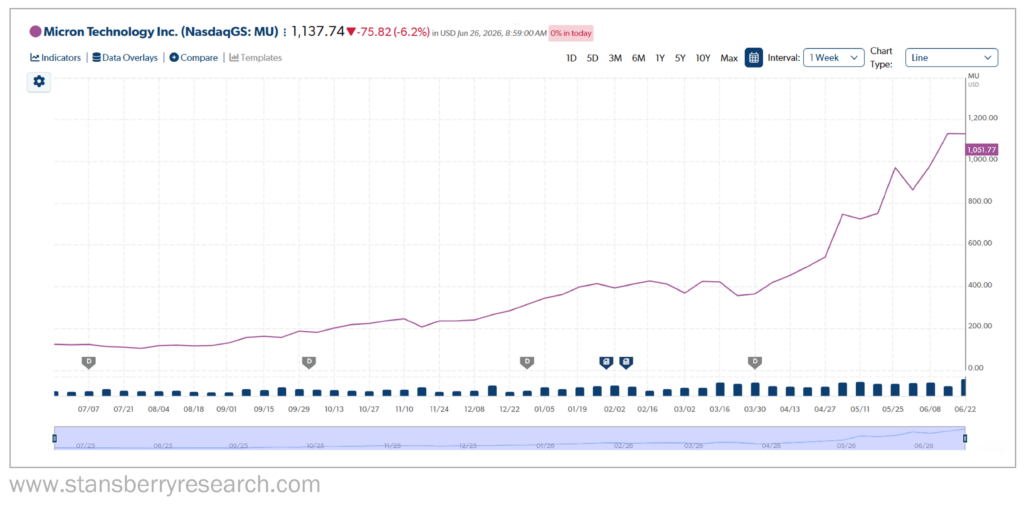1024x506 pixels.
Task: Click the first earnings marker before 02/02
Action: click(606, 362)
